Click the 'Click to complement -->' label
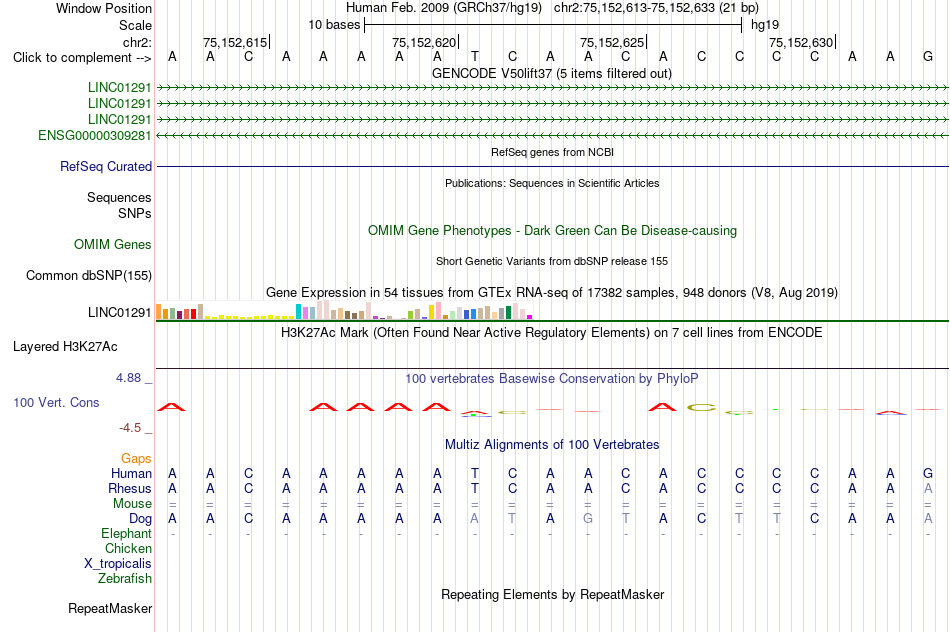This screenshot has height=632, width=950. pyautogui.click(x=82, y=58)
